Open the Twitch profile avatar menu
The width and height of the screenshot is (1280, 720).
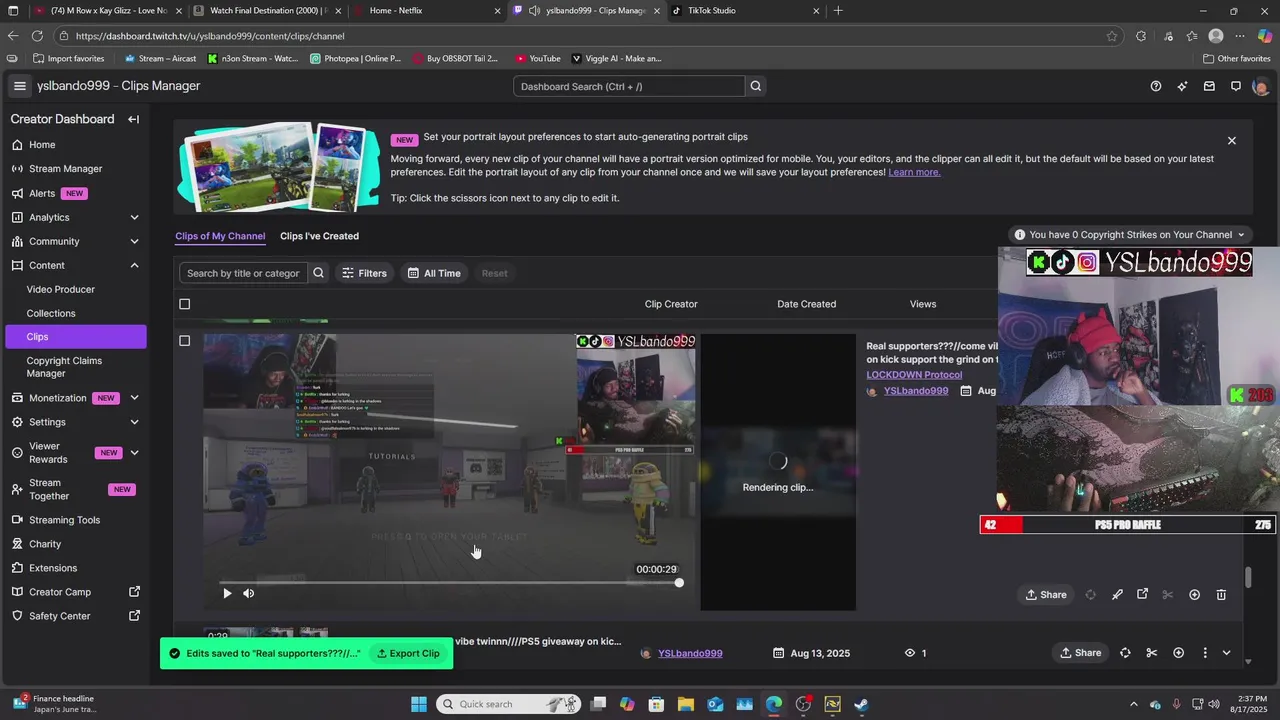pyautogui.click(x=1260, y=86)
